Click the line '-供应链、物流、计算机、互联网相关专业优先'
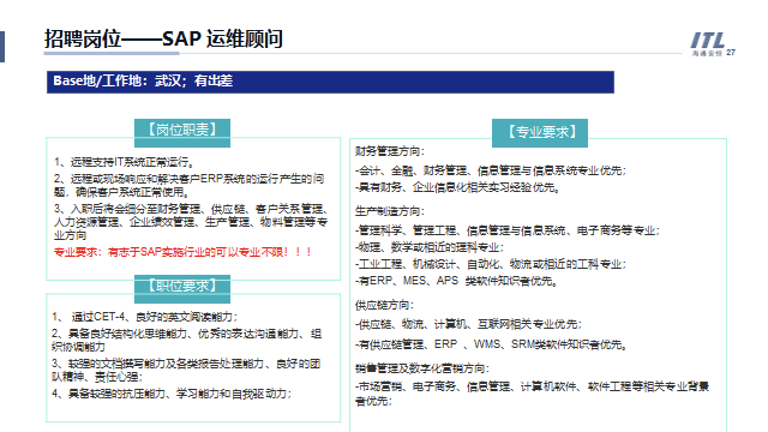This screenshot has height=432, width=768. tap(468, 324)
